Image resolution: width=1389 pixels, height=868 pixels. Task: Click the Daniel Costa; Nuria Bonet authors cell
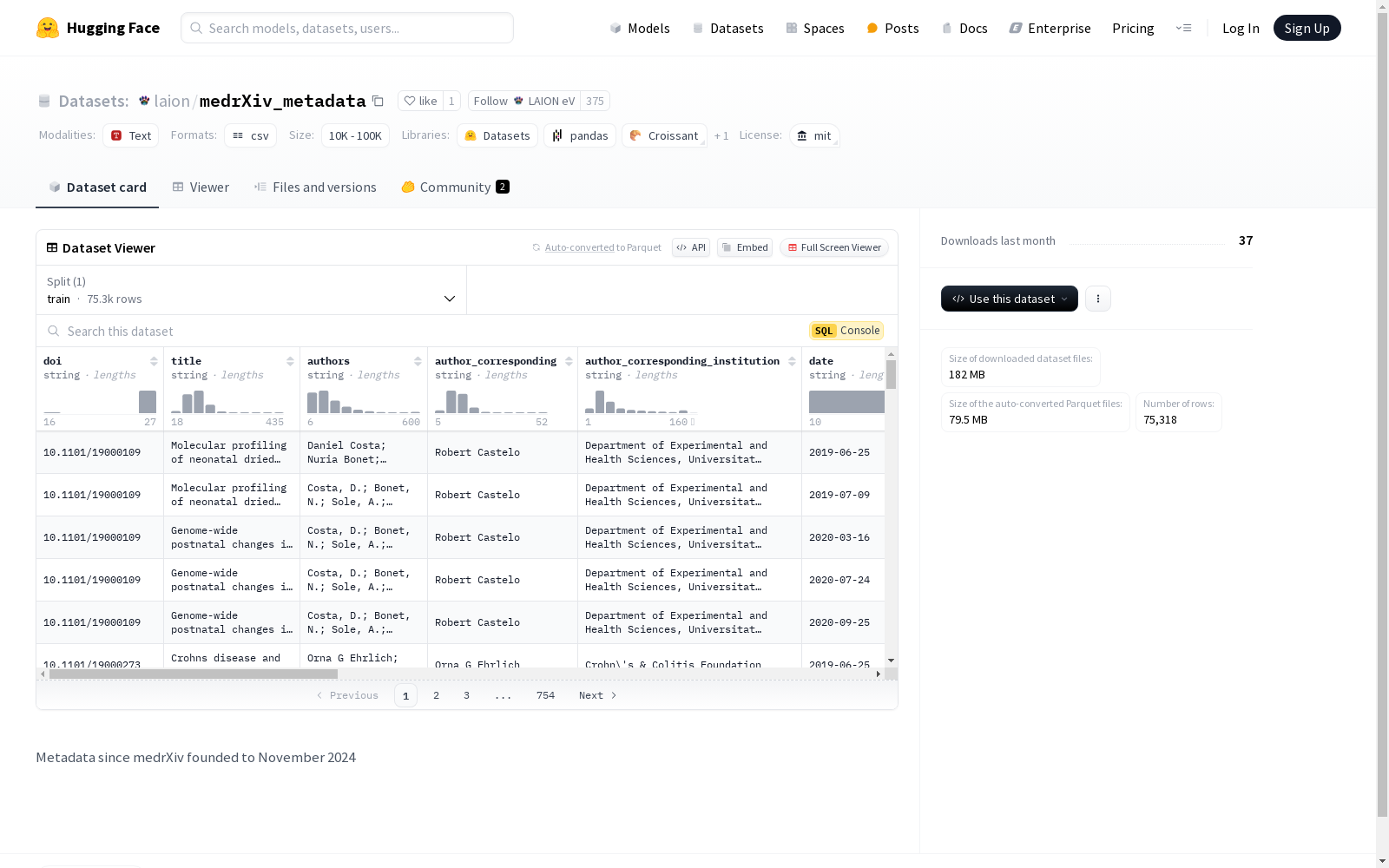[x=364, y=452]
